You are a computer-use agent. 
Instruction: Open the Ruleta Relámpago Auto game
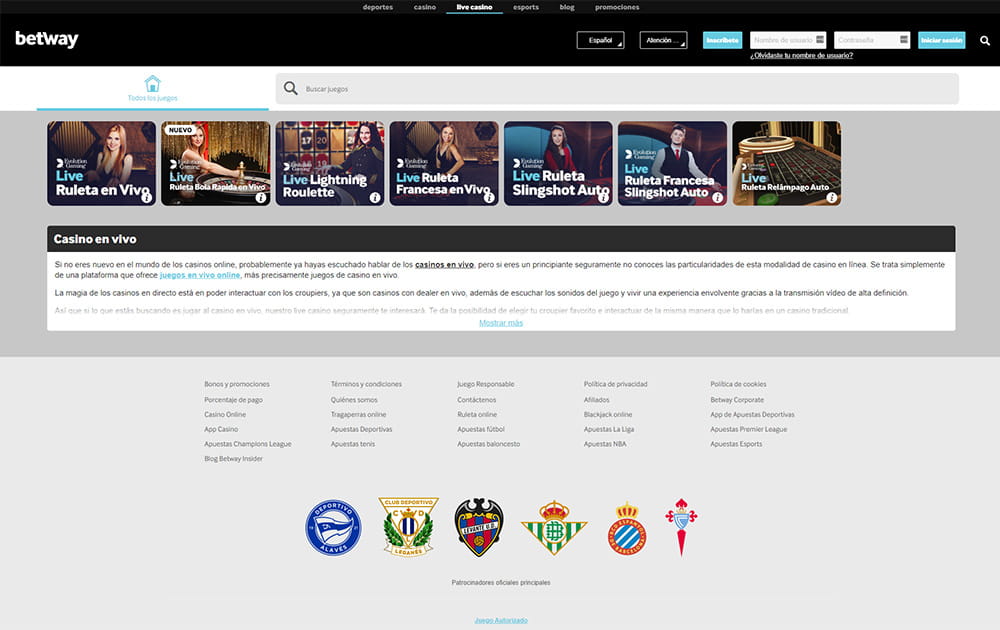786,163
